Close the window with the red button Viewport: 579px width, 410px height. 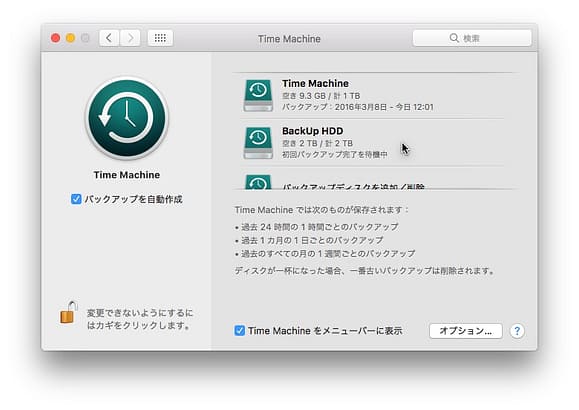(x=55, y=38)
